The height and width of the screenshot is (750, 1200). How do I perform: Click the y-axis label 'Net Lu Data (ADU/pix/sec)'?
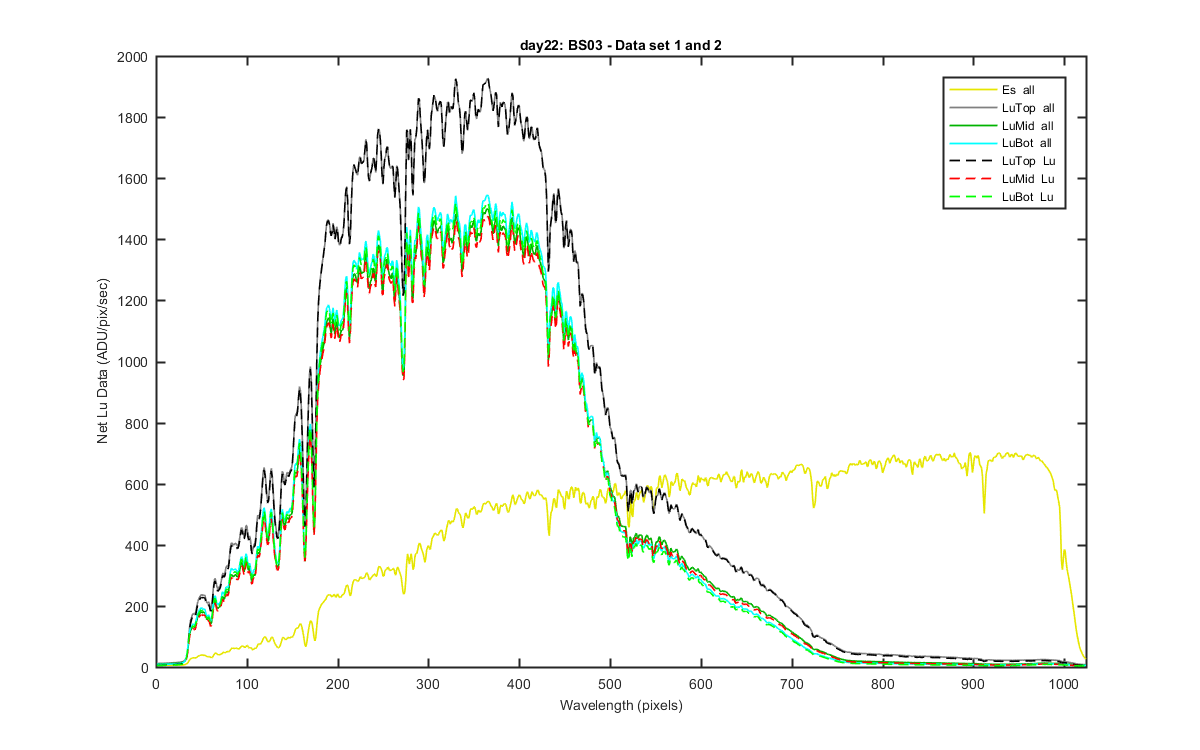103,362
